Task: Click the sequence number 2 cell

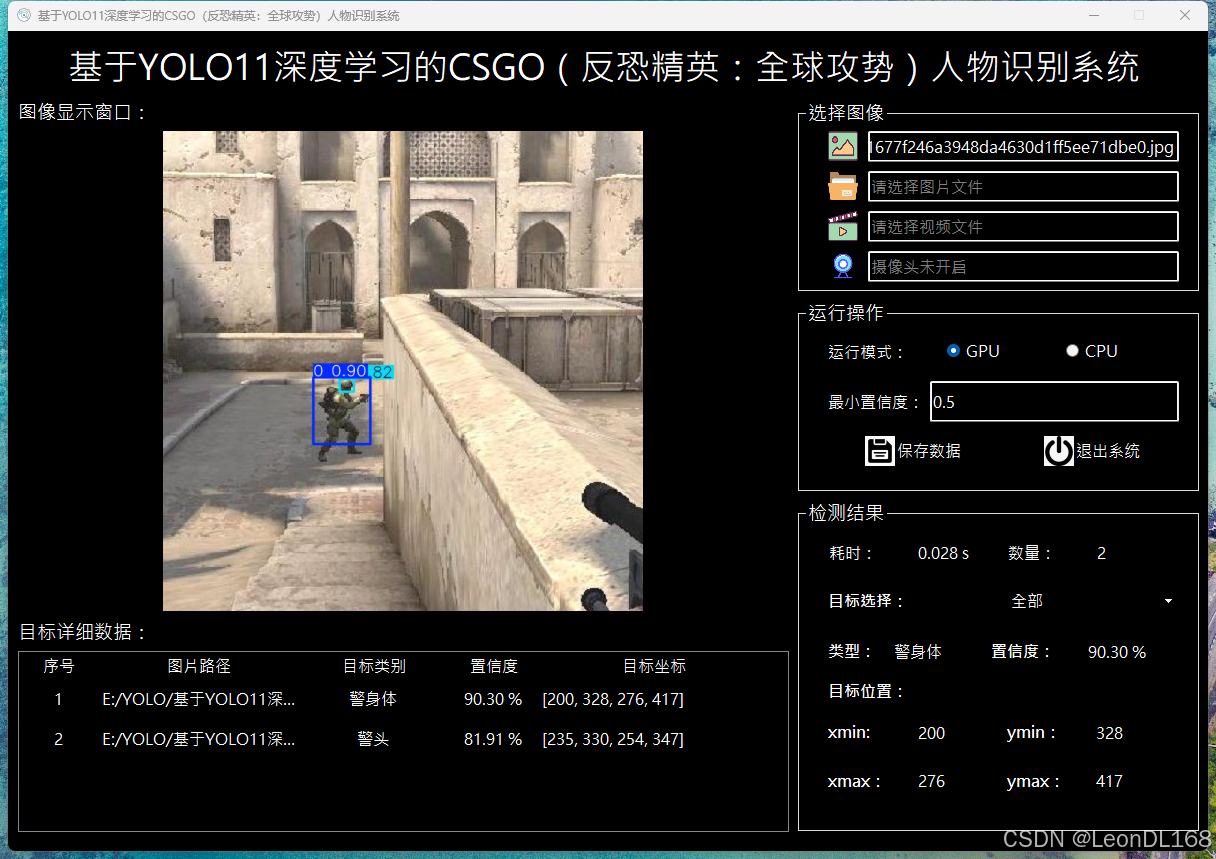Action: pyautogui.click(x=58, y=739)
